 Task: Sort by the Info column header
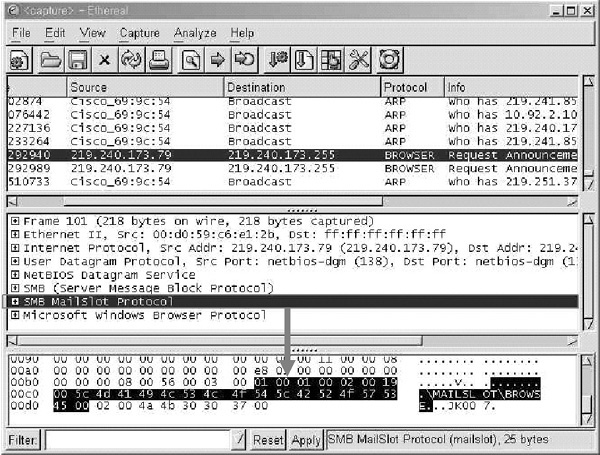tap(511, 87)
